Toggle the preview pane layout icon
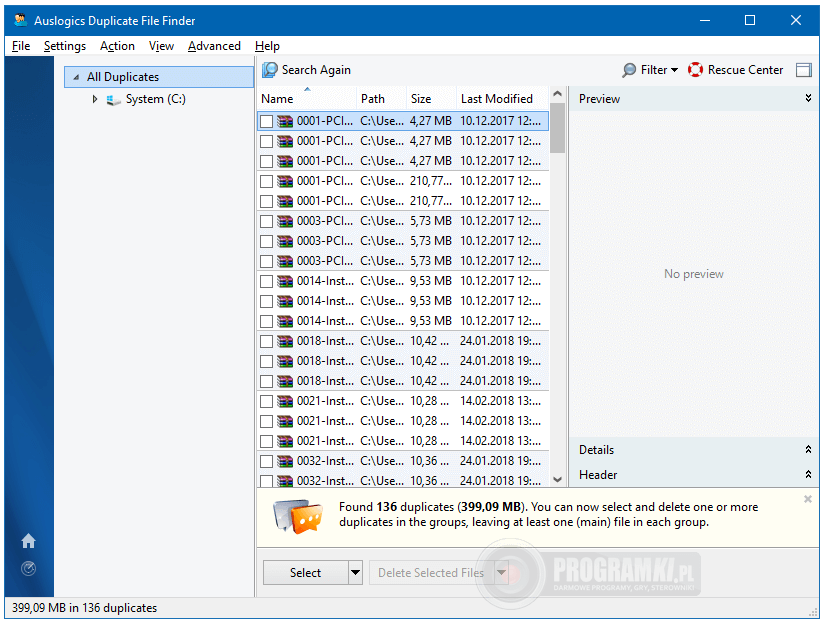 point(803,70)
